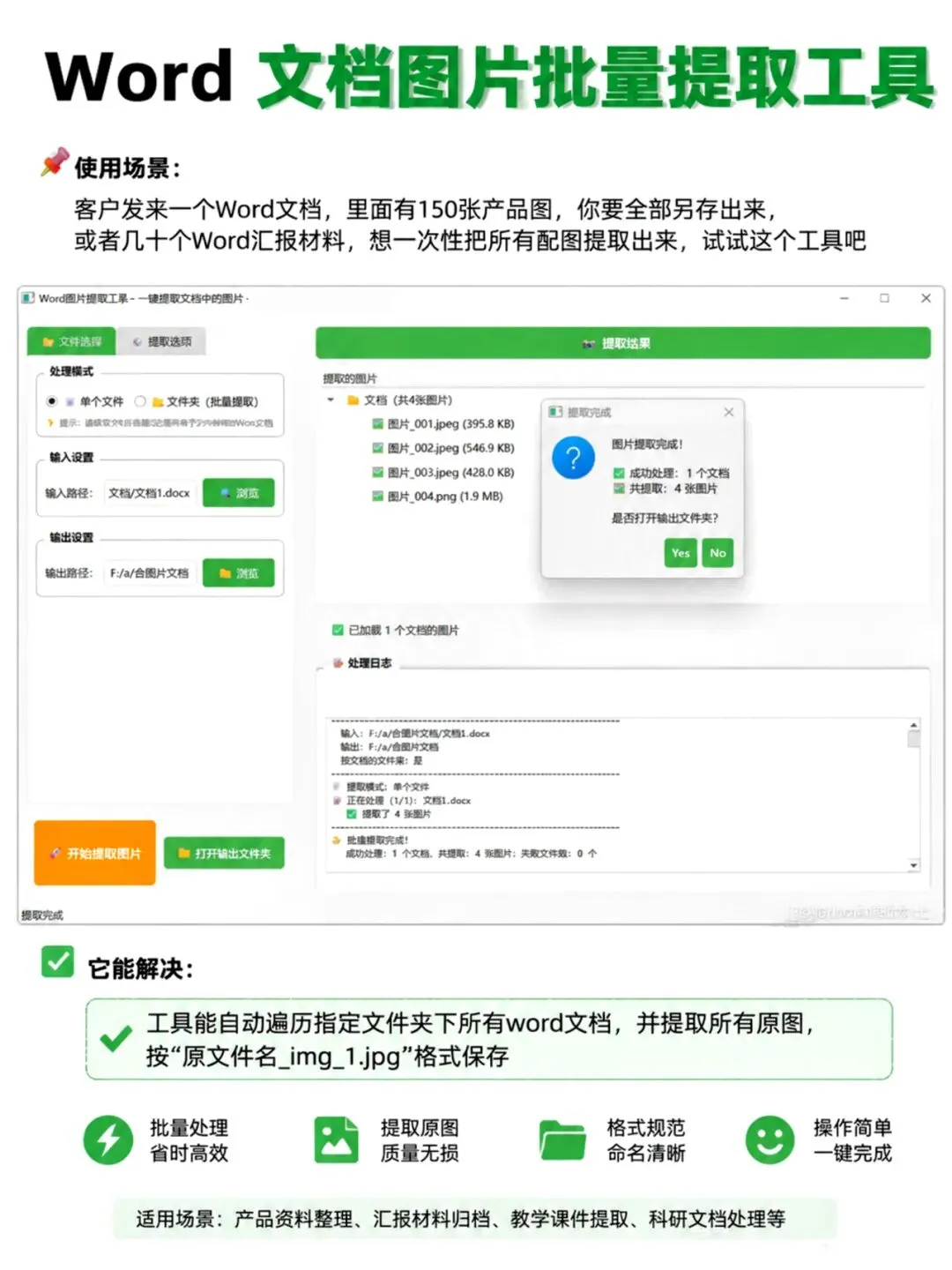This screenshot has width=952, height=1270.
Task: Click the 正在处理 (1/1): 文档1.docx log line
Action: 408,801
